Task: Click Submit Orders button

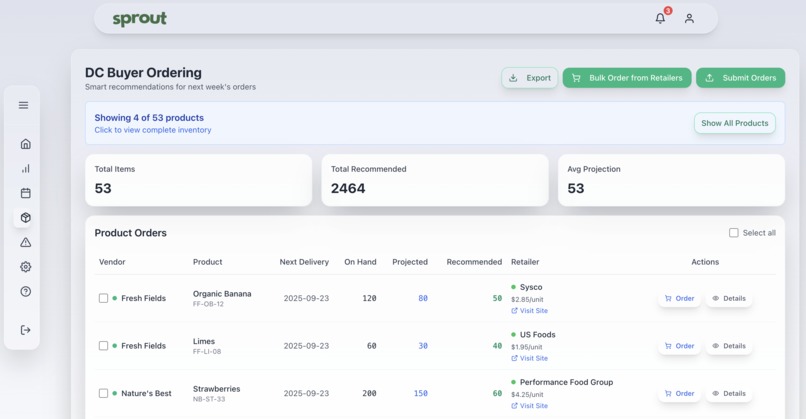Action: [x=740, y=78]
